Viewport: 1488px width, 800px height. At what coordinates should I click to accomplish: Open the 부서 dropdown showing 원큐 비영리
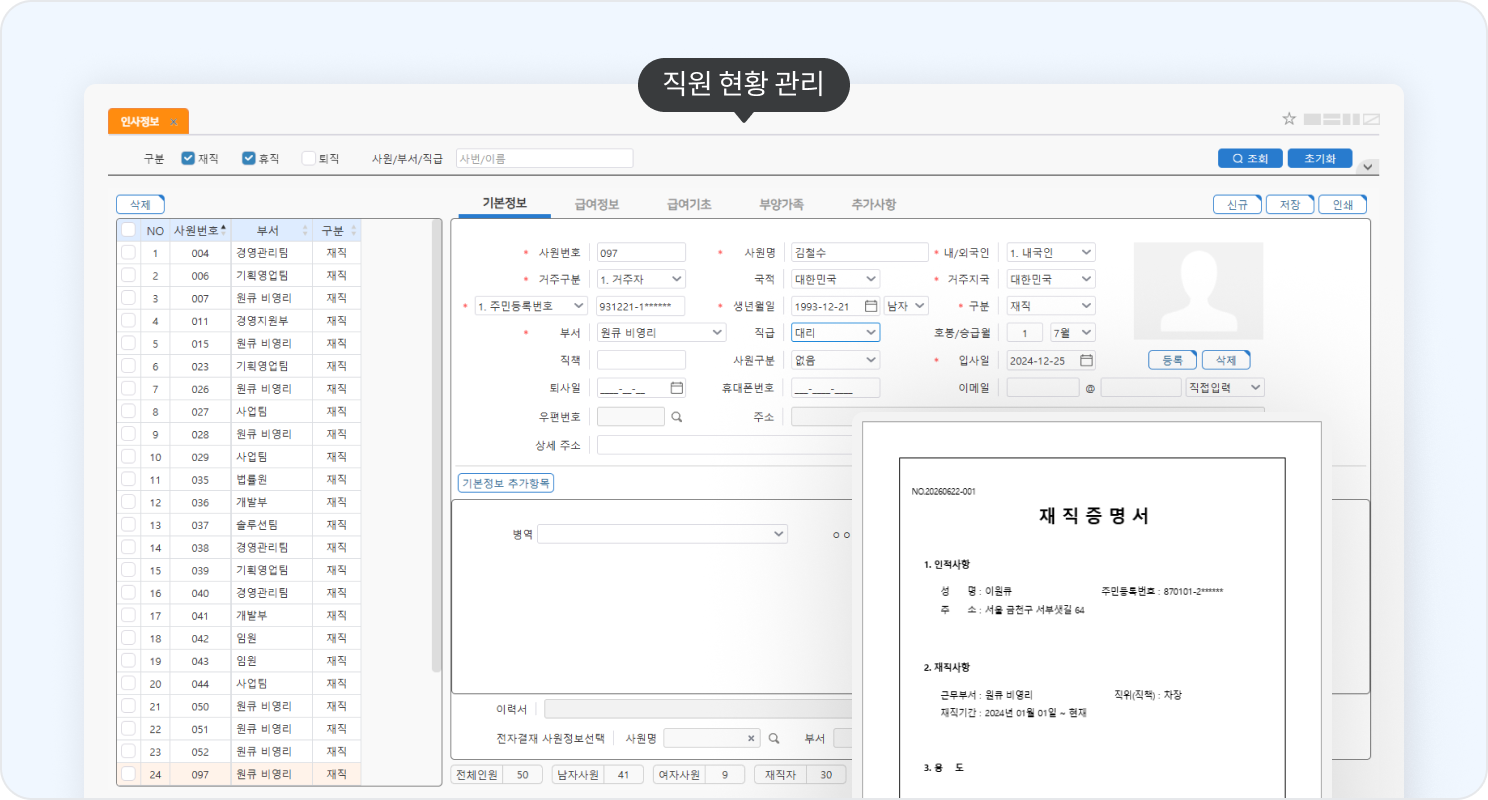click(x=661, y=333)
